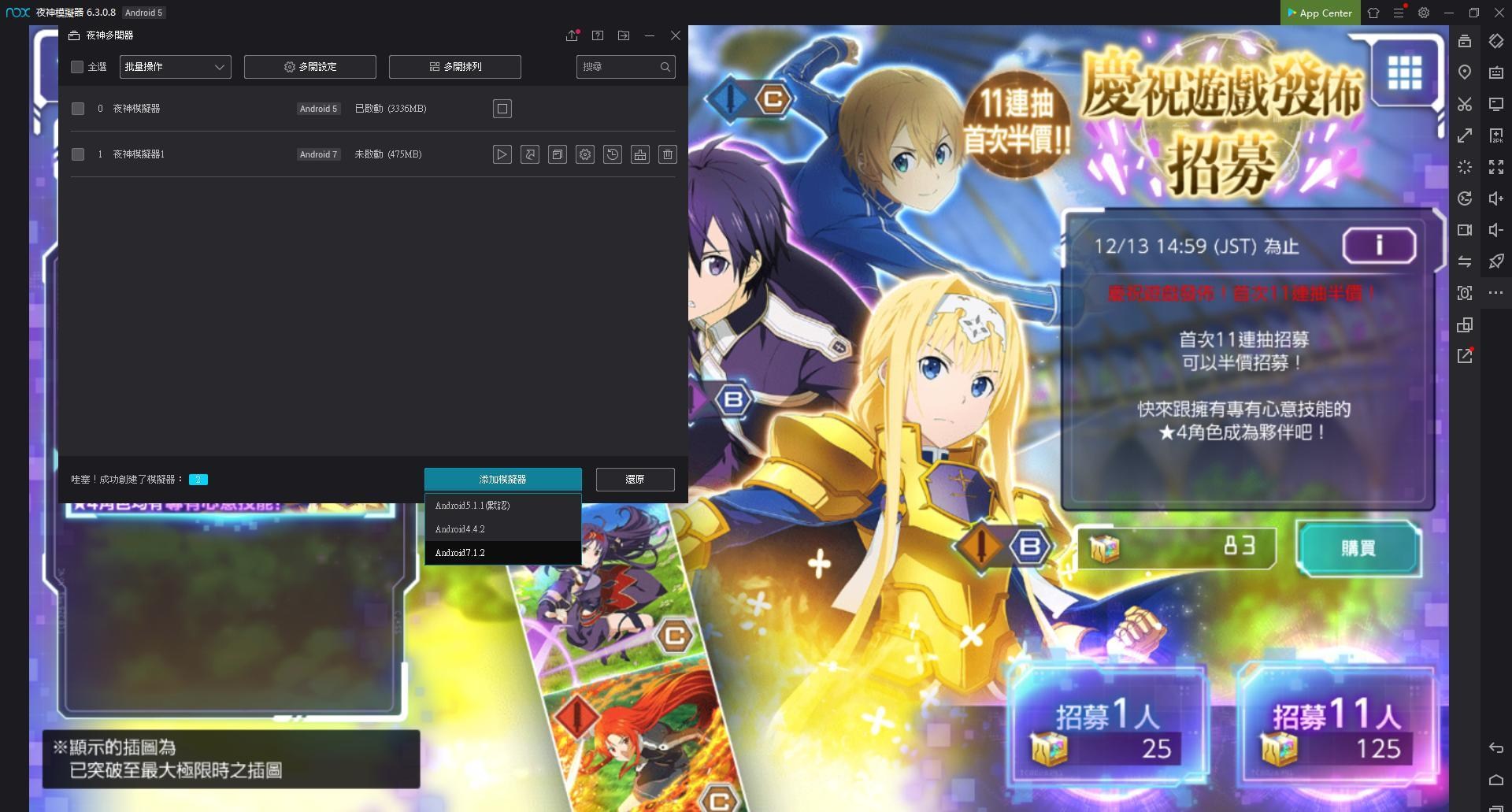Open Nox system settings gear in title bar
The width and height of the screenshot is (1512, 812).
(x=1424, y=13)
